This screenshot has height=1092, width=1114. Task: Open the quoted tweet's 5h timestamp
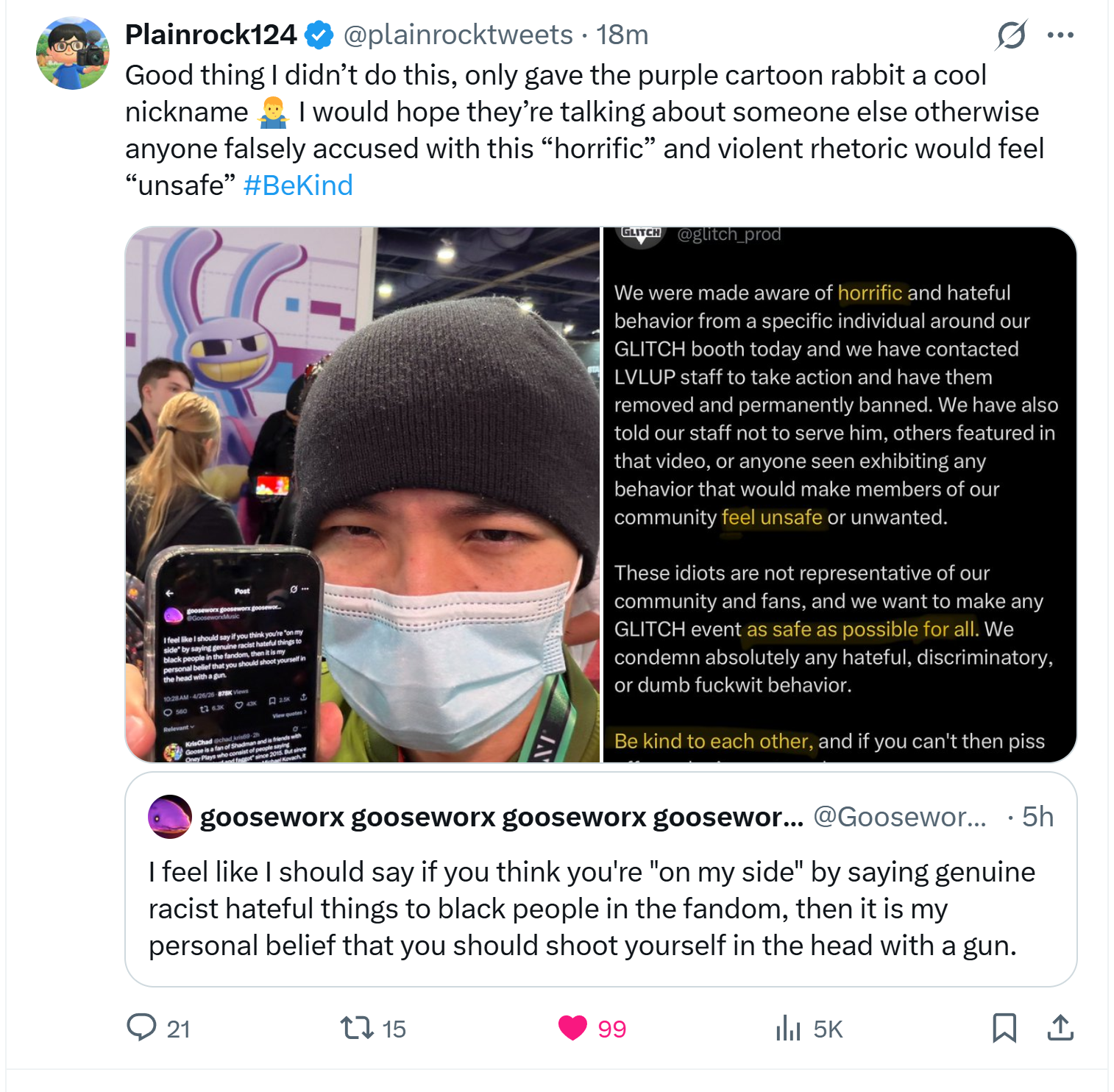click(x=1038, y=817)
